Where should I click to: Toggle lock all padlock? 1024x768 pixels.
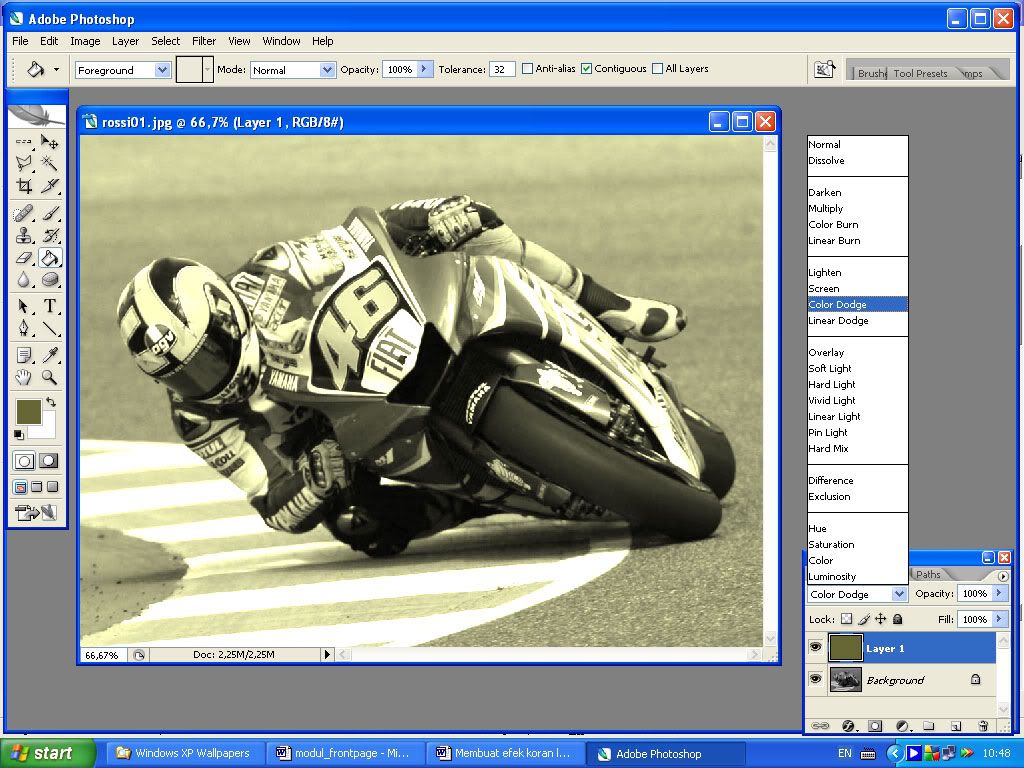(x=897, y=618)
